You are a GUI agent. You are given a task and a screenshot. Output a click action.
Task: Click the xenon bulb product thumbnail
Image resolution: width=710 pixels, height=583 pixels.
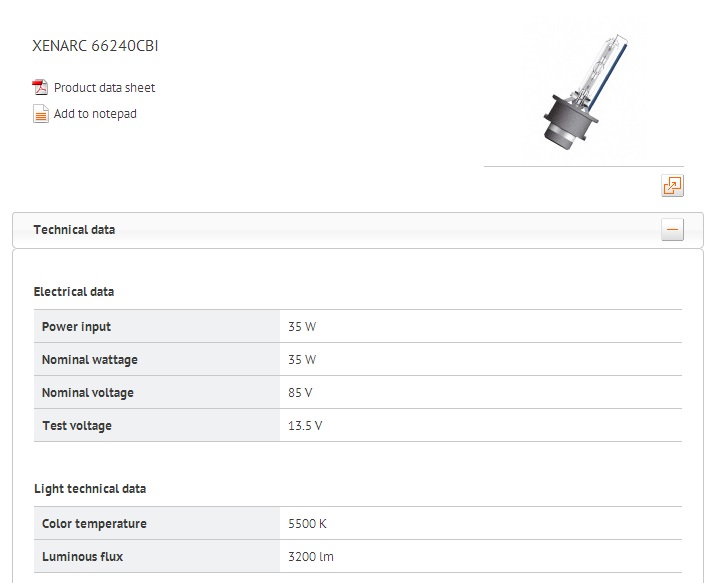click(586, 92)
